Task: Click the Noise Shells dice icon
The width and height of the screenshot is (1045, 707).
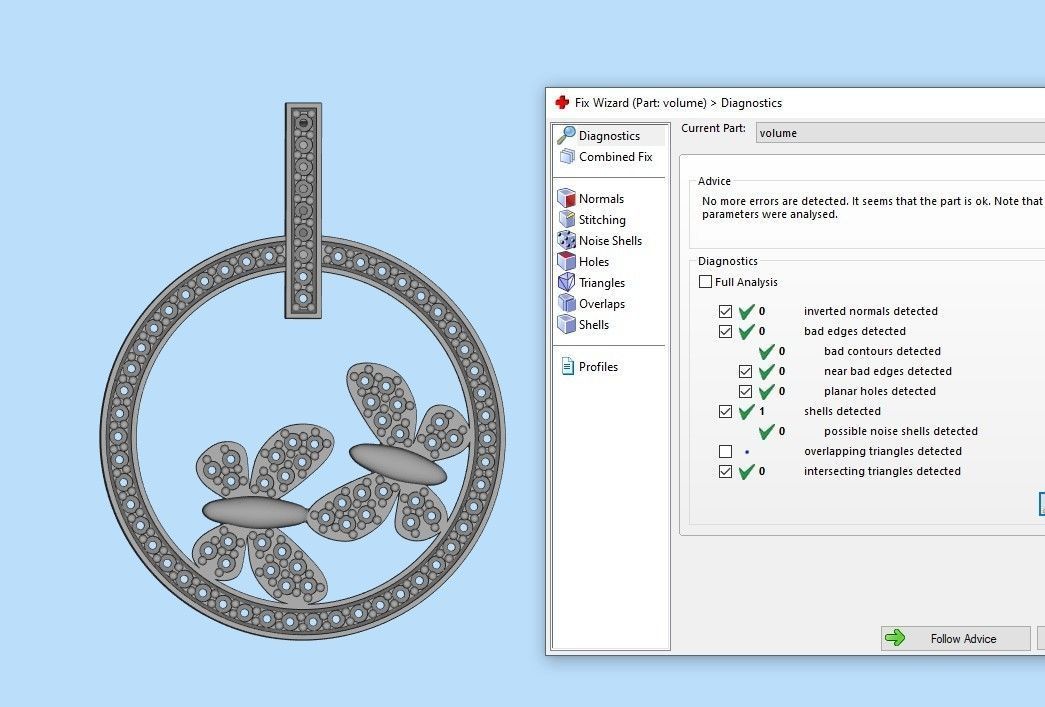Action: 566,241
